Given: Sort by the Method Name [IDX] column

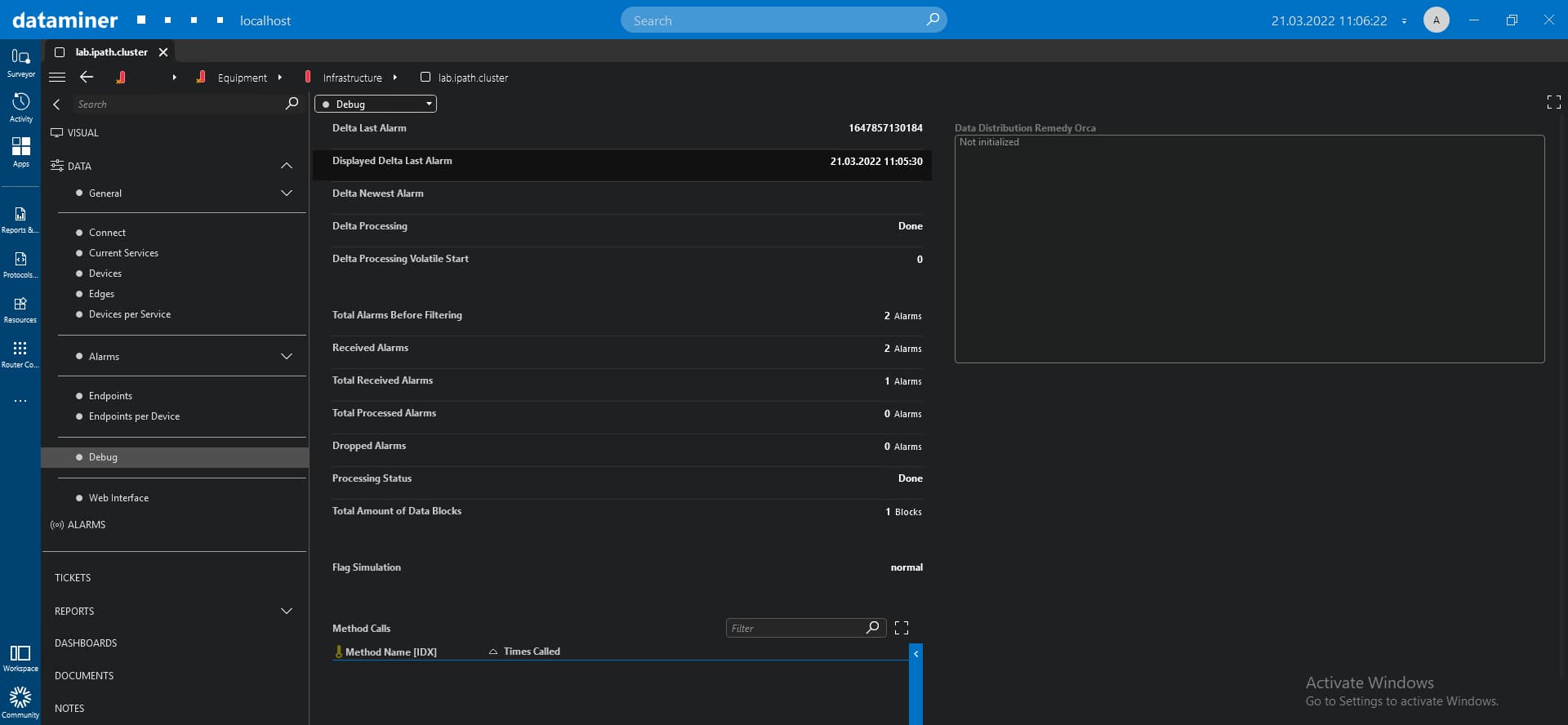Looking at the screenshot, I should 390,652.
